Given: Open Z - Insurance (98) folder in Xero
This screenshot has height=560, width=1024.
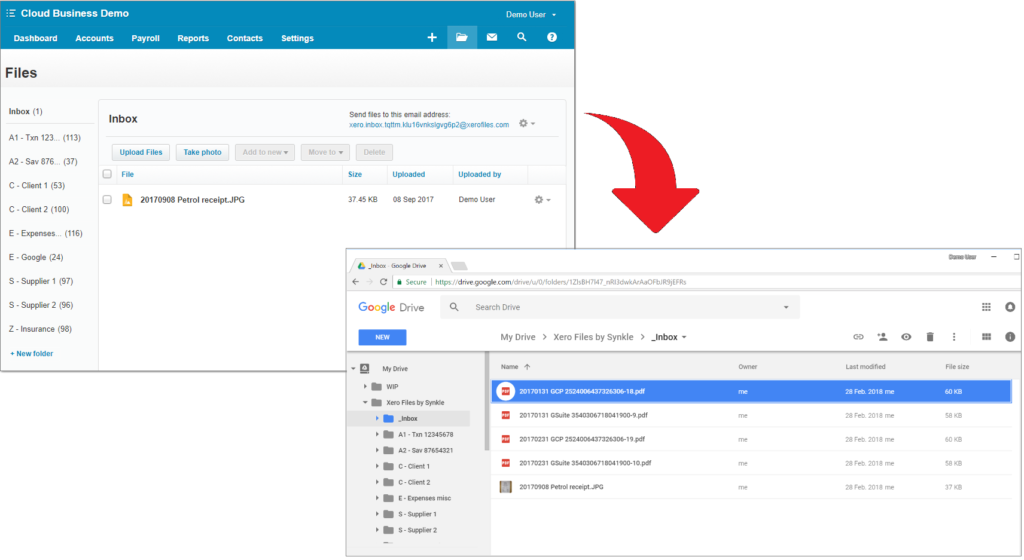Looking at the screenshot, I should point(40,329).
